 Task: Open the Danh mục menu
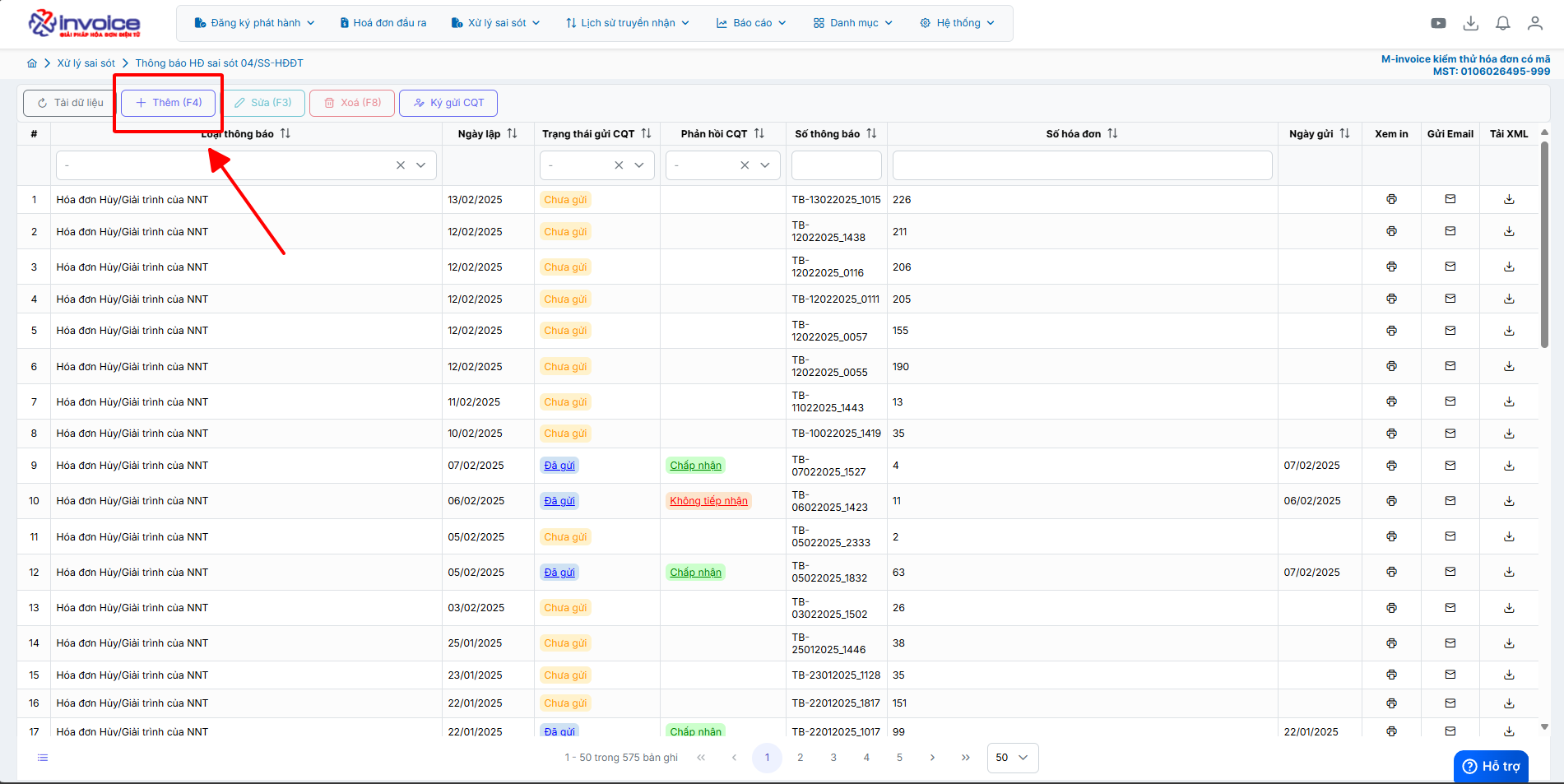853,23
